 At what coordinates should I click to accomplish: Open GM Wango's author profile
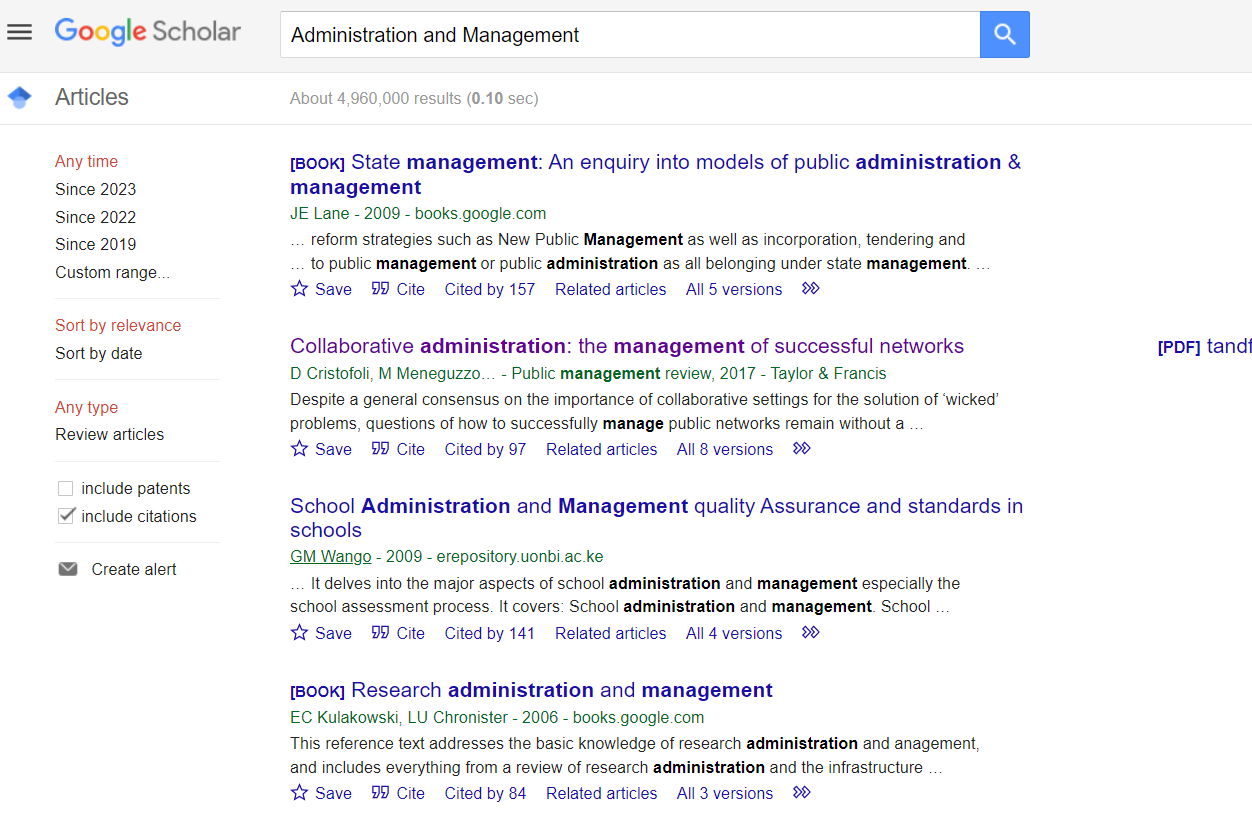330,556
